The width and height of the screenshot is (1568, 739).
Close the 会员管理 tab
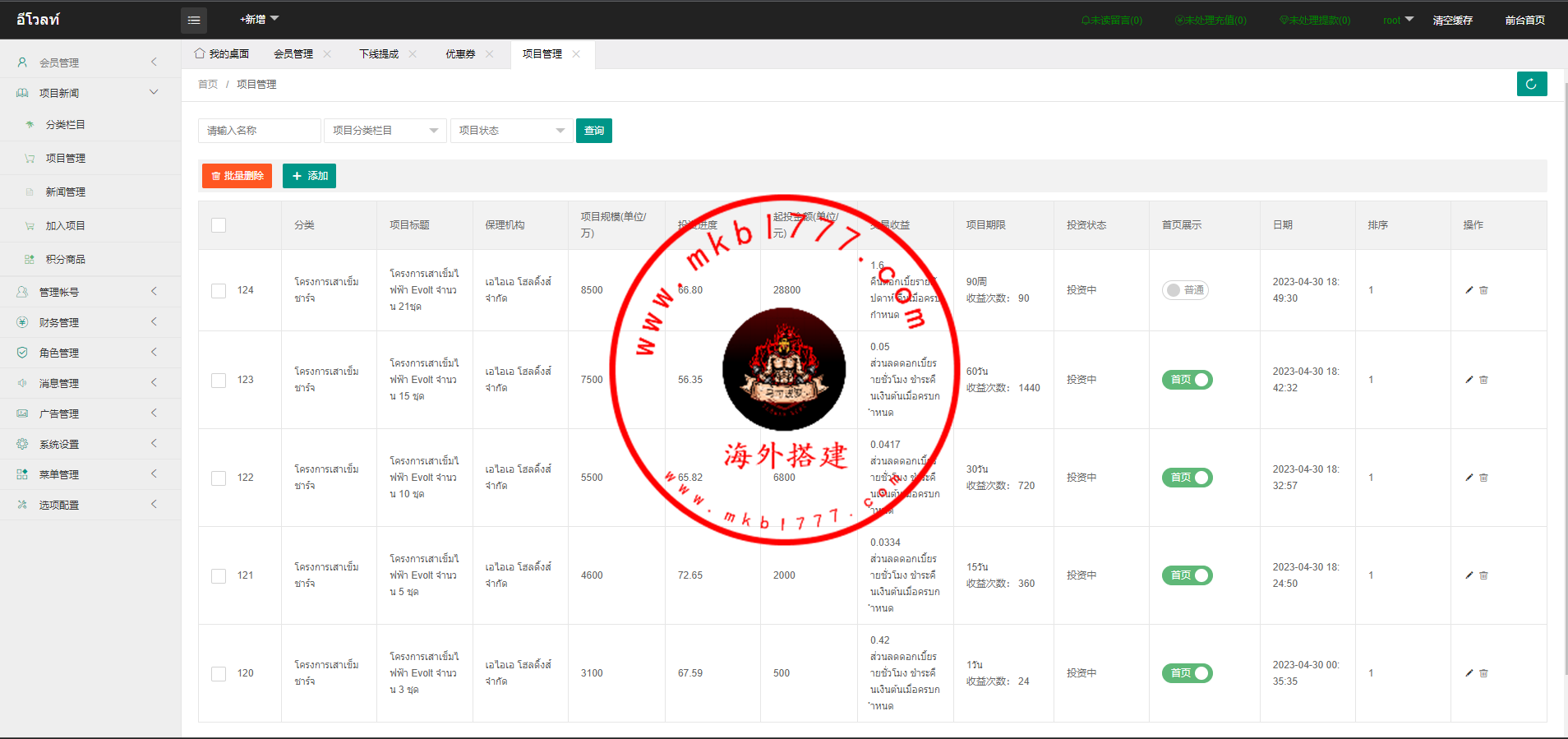point(327,54)
